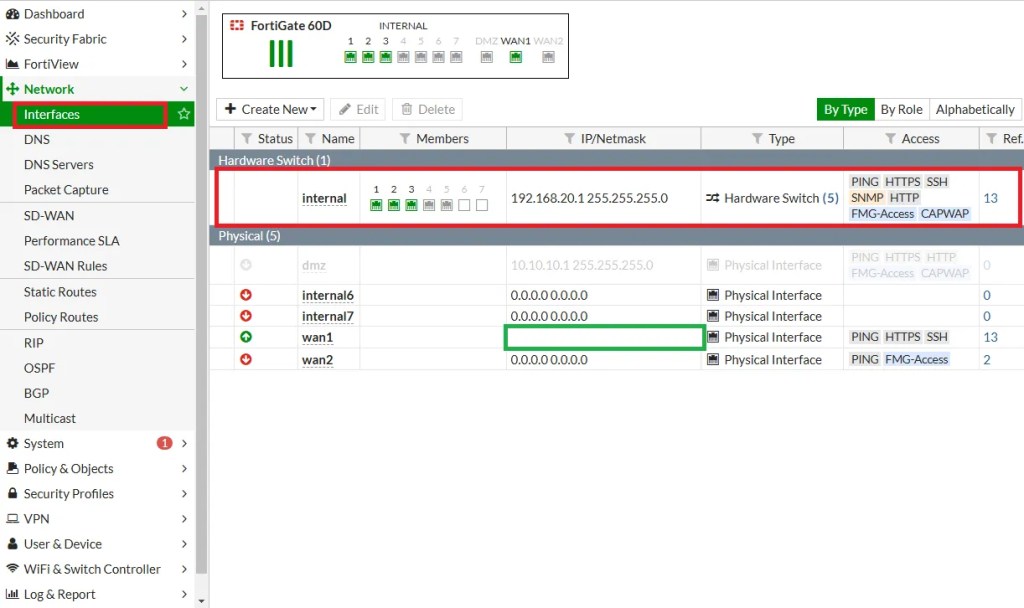The width and height of the screenshot is (1024, 608).
Task: Click the hardware switch type icon
Action: pyautogui.click(x=712, y=198)
